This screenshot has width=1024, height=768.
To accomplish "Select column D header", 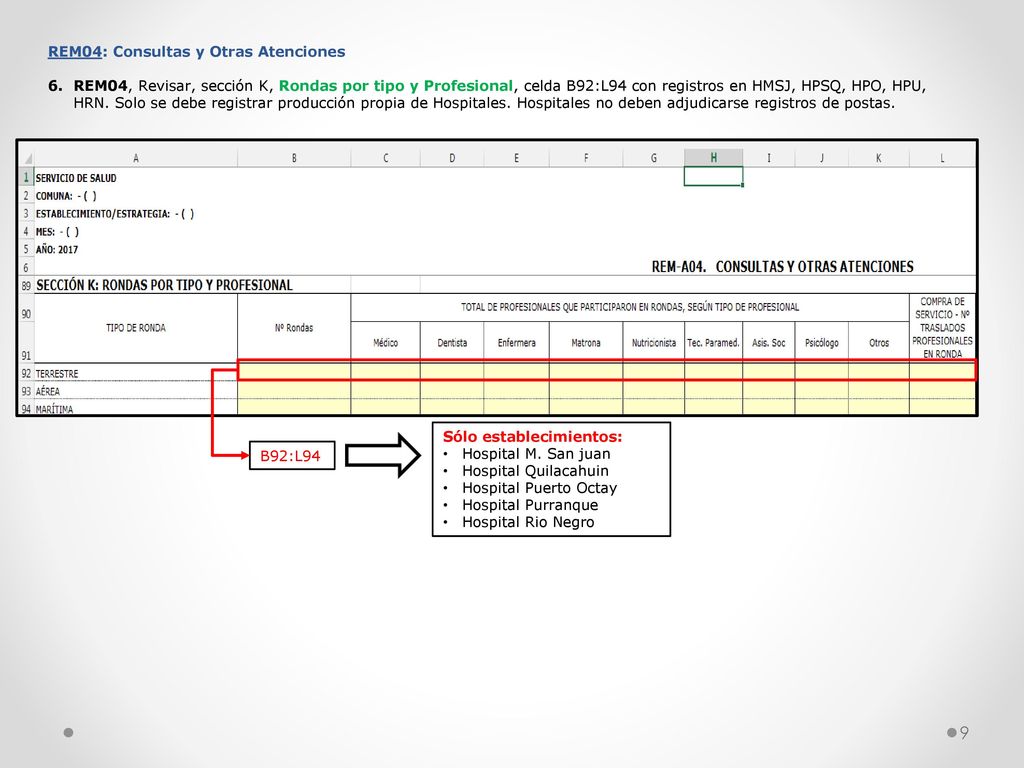I will (452, 158).
